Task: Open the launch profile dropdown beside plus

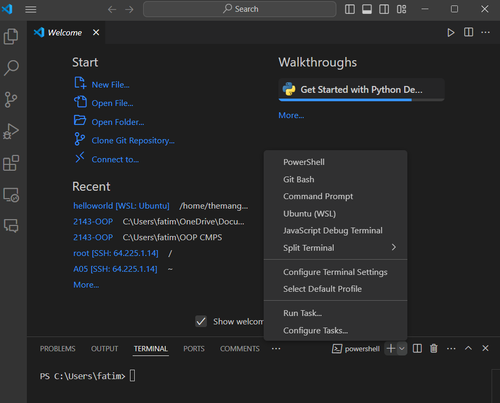Action: tap(402, 349)
